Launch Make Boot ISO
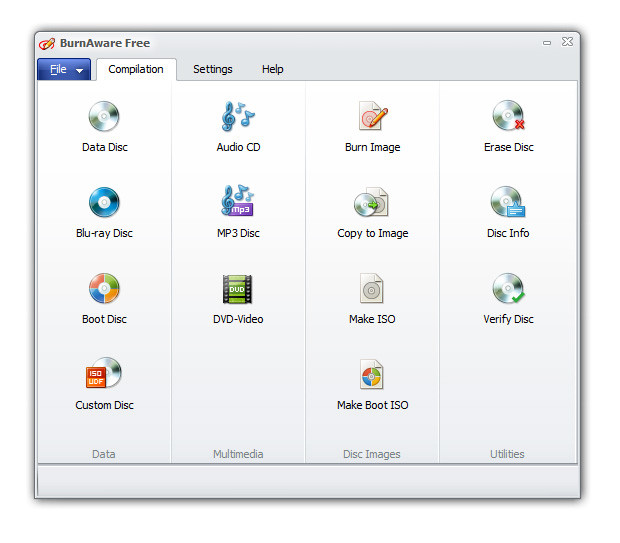620x543 pixels. point(371,374)
